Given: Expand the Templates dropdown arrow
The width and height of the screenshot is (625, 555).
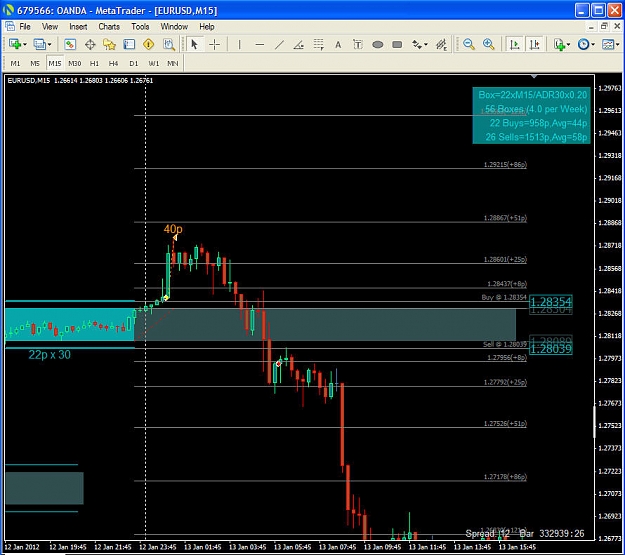Looking at the screenshot, I should (617, 44).
